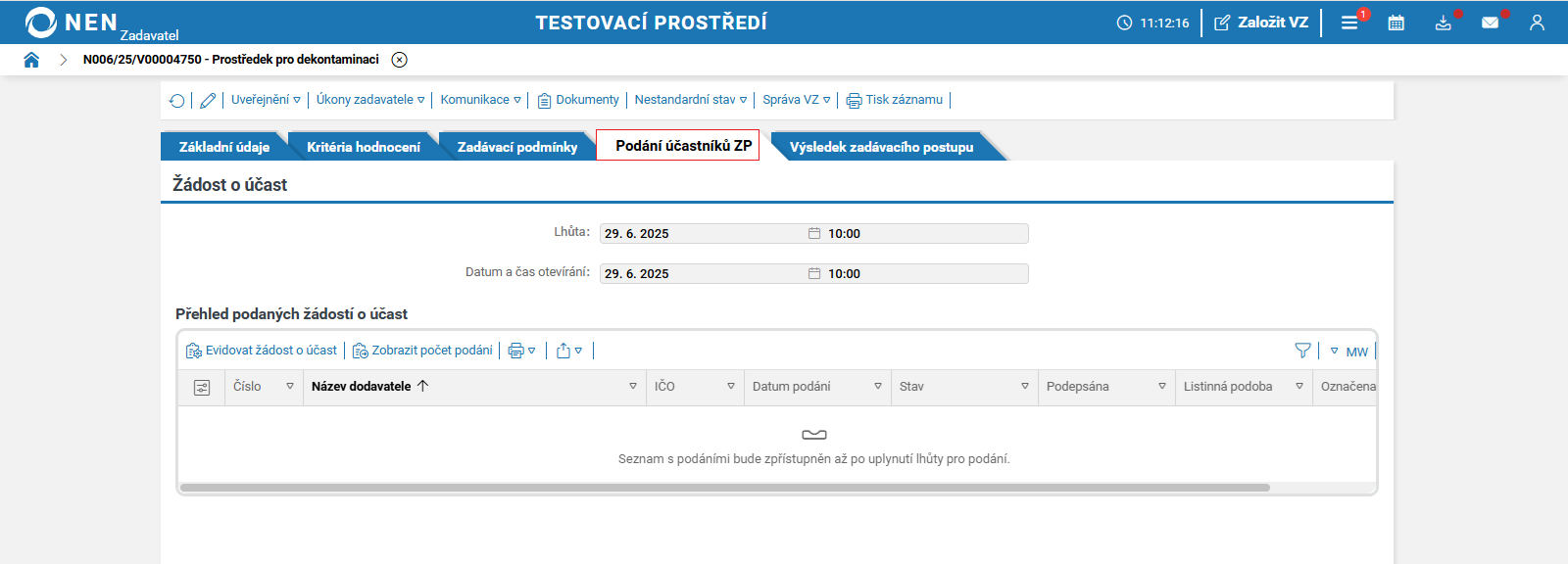Image resolution: width=1568 pixels, height=564 pixels.
Task: Open the user profile icon
Action: pos(1537,23)
